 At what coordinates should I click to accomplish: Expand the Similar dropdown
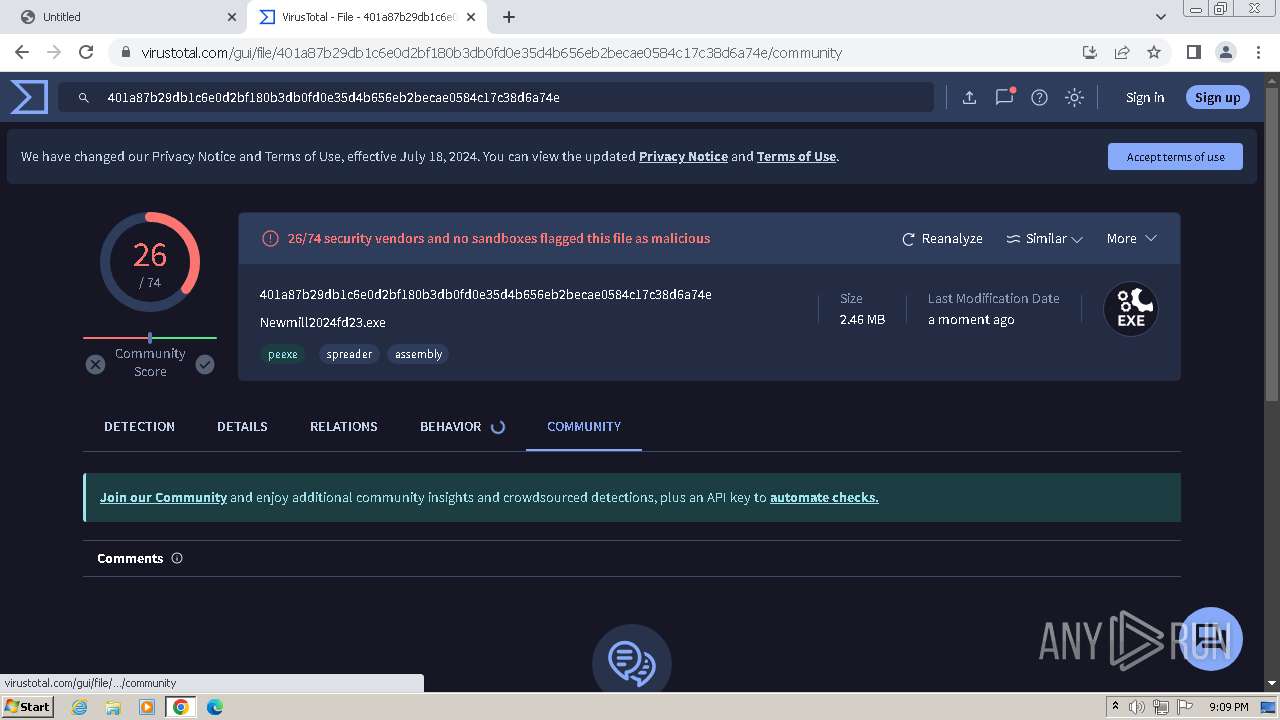[x=1045, y=239]
